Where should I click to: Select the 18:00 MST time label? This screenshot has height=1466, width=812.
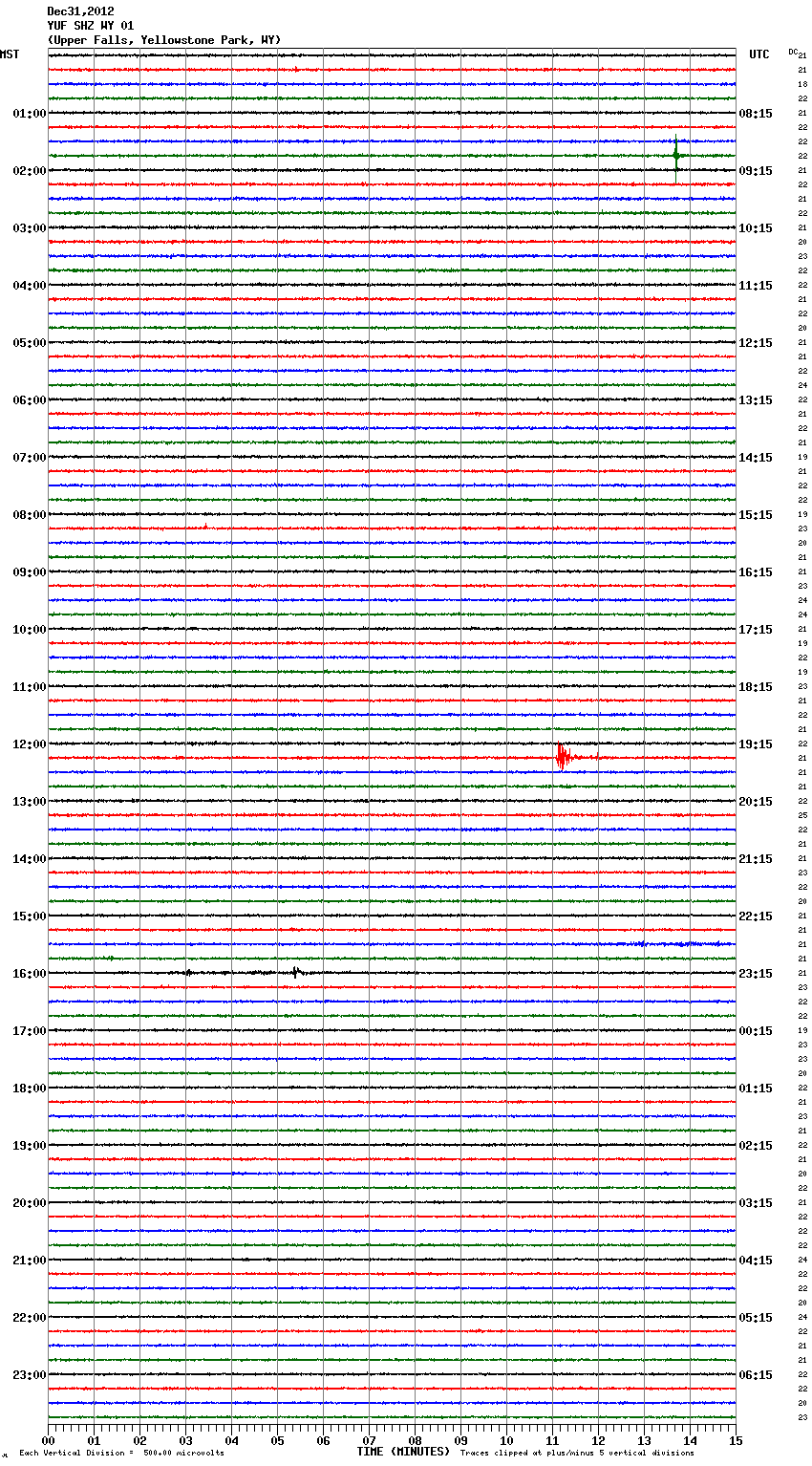[x=30, y=1089]
